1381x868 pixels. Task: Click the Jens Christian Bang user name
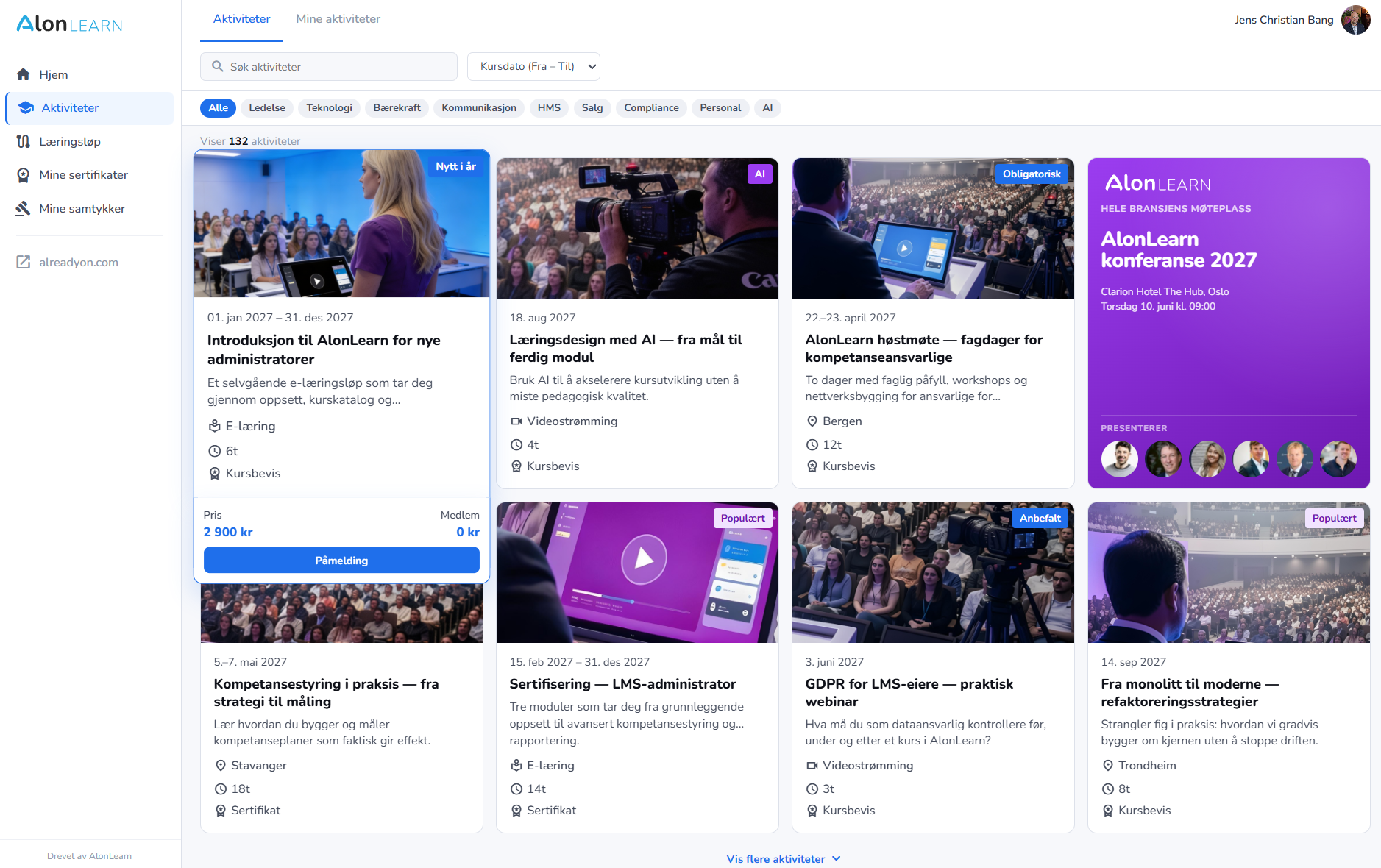(x=1284, y=20)
